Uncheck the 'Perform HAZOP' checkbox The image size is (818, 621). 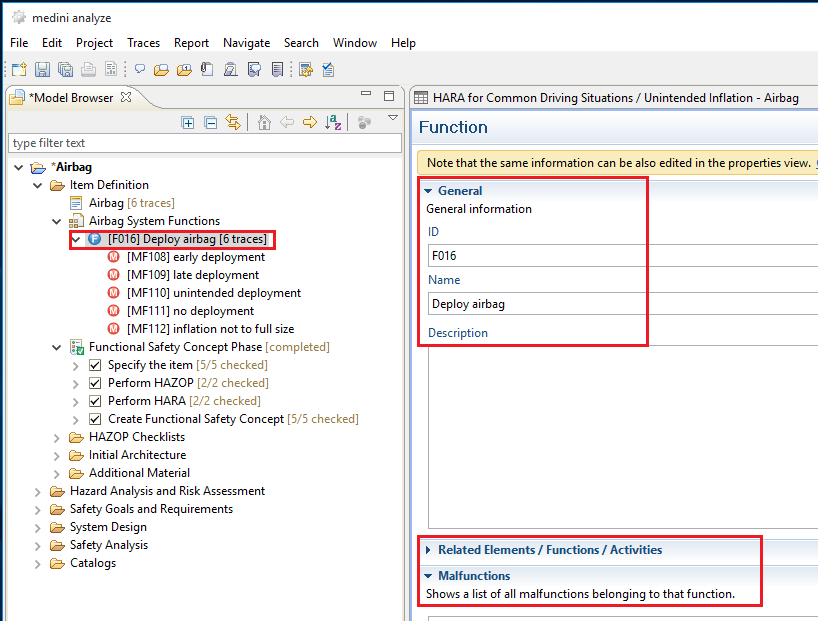point(96,383)
